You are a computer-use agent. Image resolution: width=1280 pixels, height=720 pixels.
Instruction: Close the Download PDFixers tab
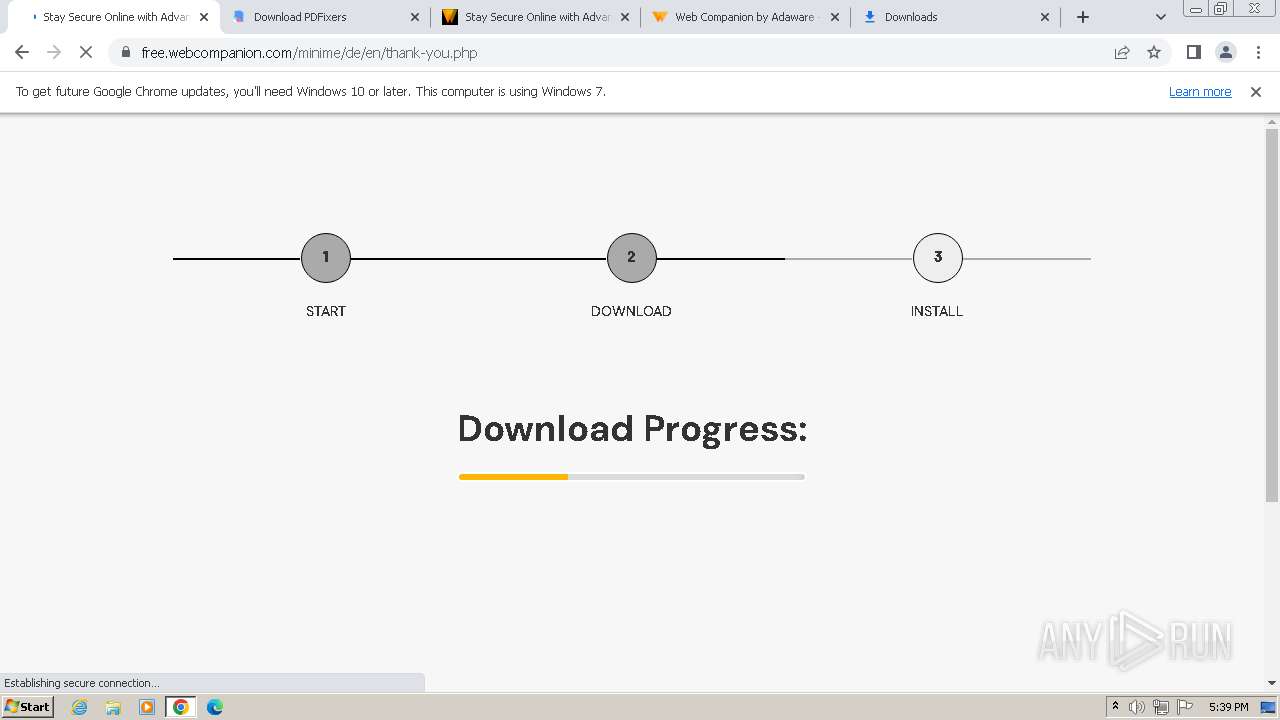pos(415,17)
